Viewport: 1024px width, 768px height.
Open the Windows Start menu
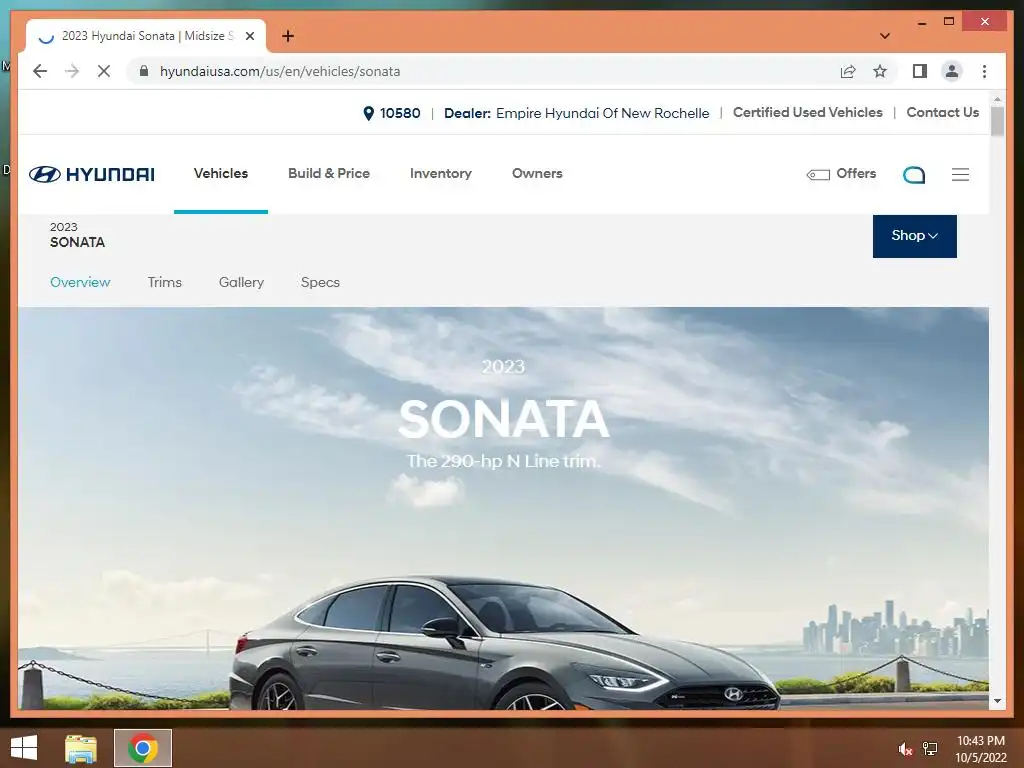24,748
